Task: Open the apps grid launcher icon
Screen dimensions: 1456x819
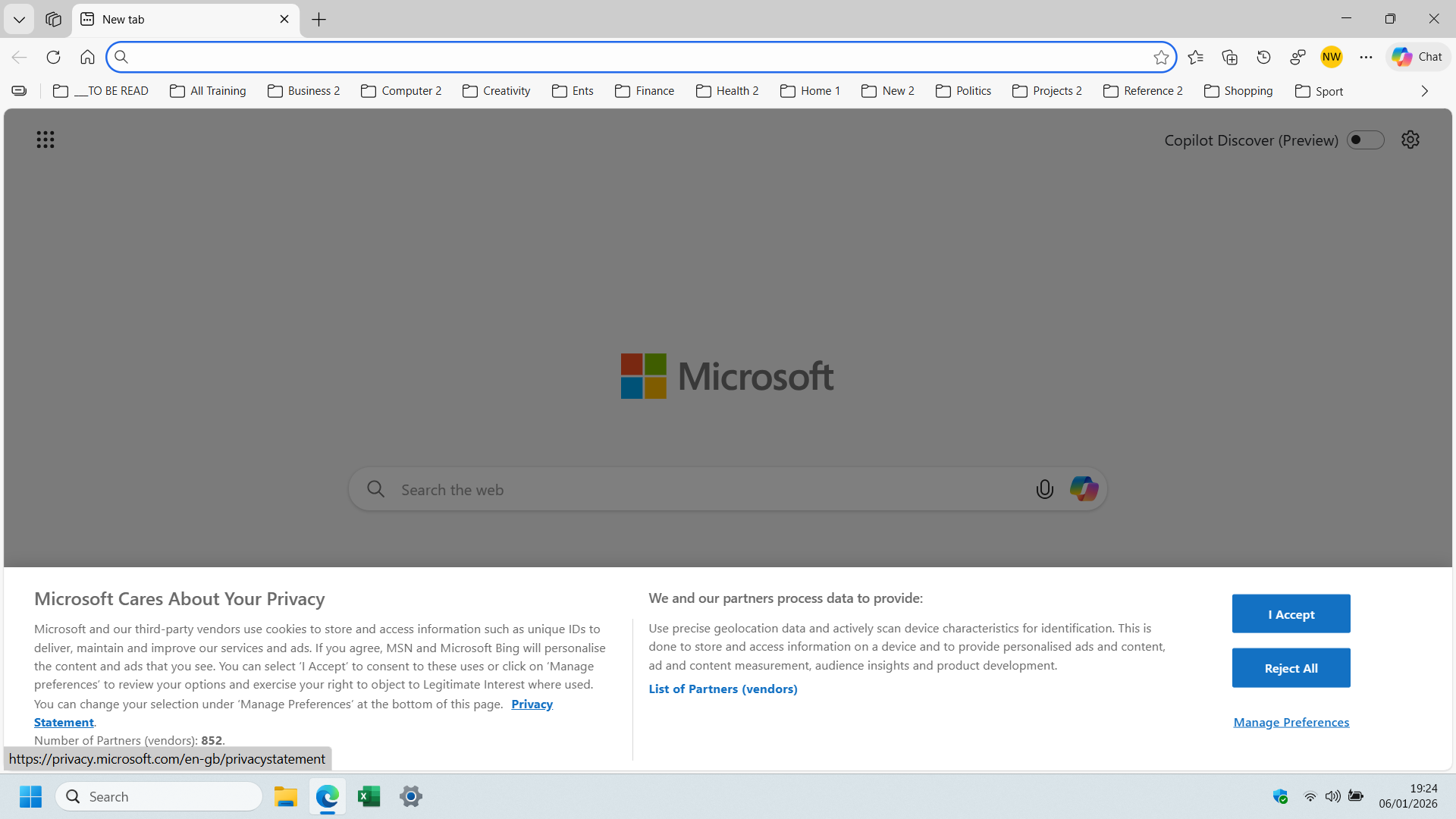Action: coord(45,140)
